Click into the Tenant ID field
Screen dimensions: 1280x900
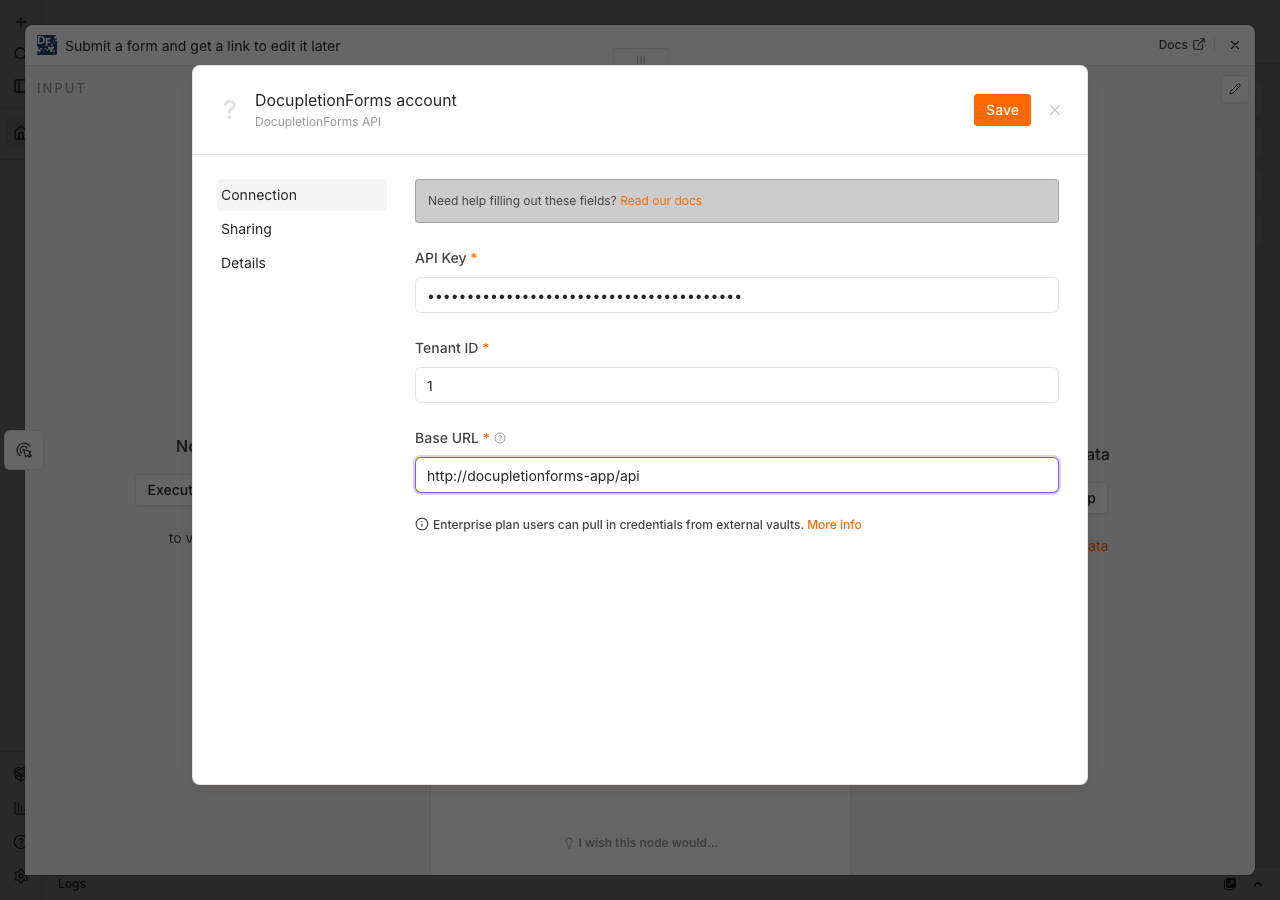click(x=737, y=385)
